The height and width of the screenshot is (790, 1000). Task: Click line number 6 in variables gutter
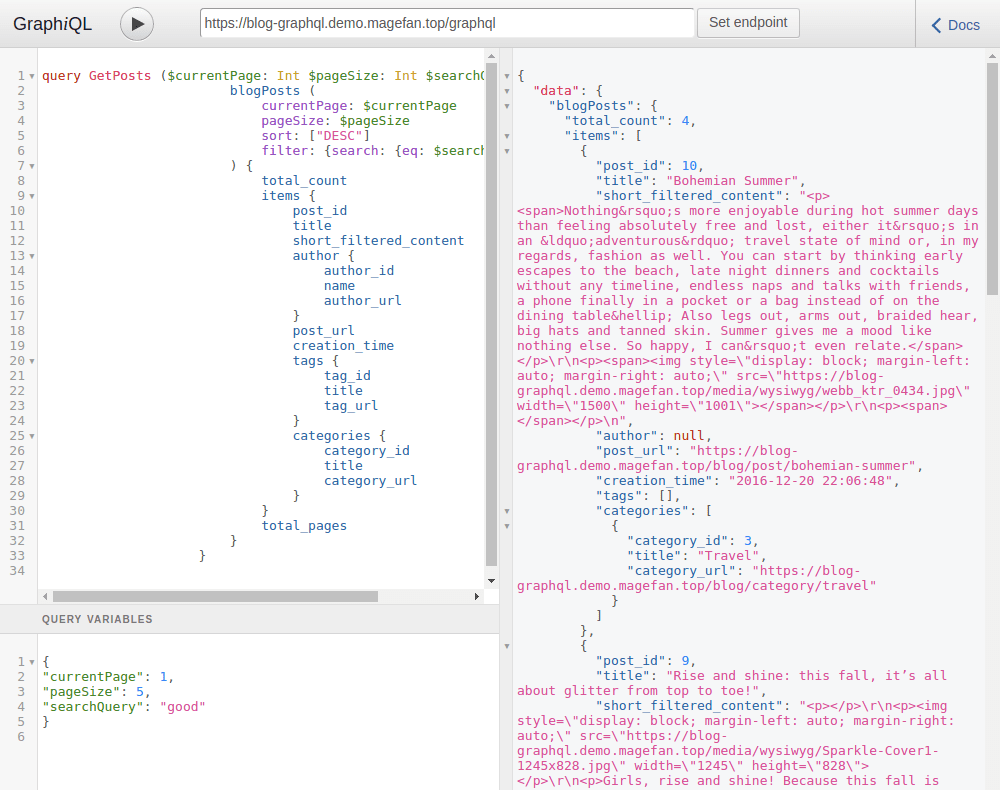click(x=21, y=737)
